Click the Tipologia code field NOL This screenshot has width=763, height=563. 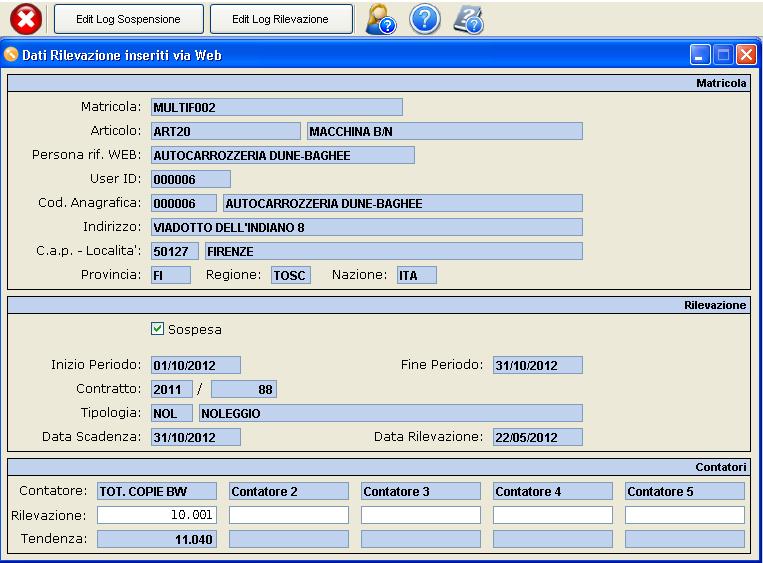(172, 413)
